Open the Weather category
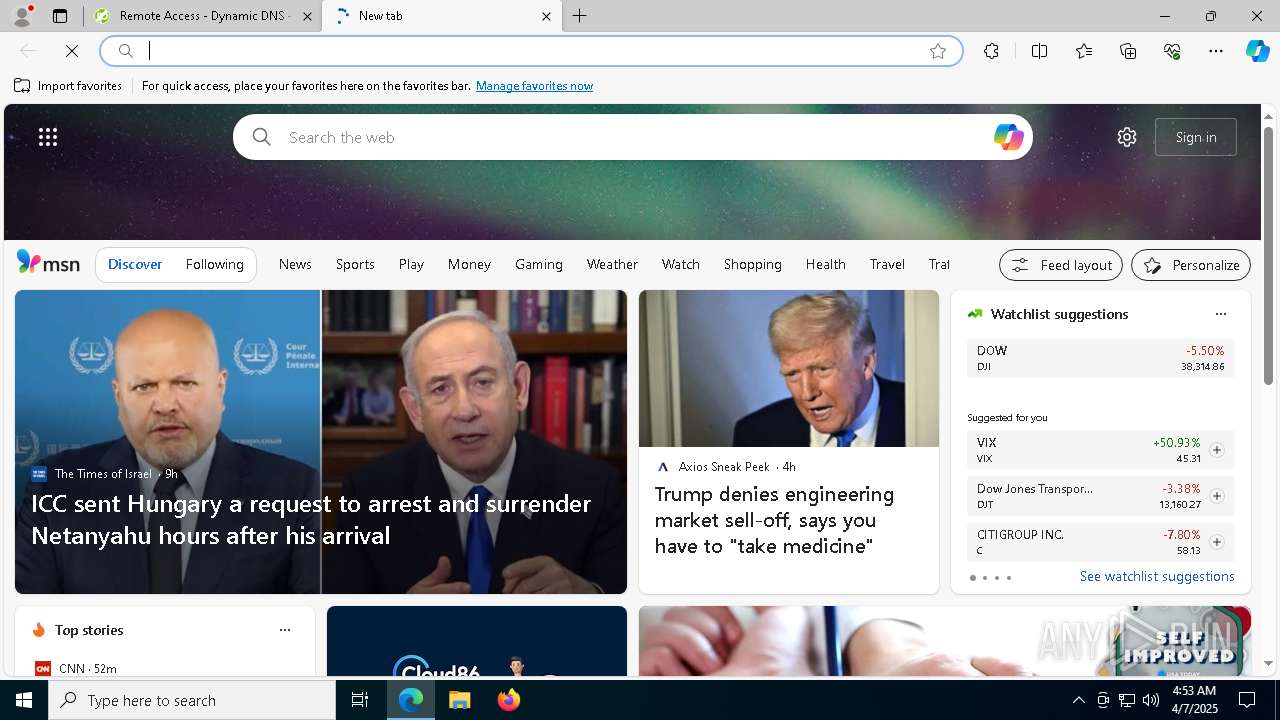This screenshot has height=720, width=1280. point(612,264)
